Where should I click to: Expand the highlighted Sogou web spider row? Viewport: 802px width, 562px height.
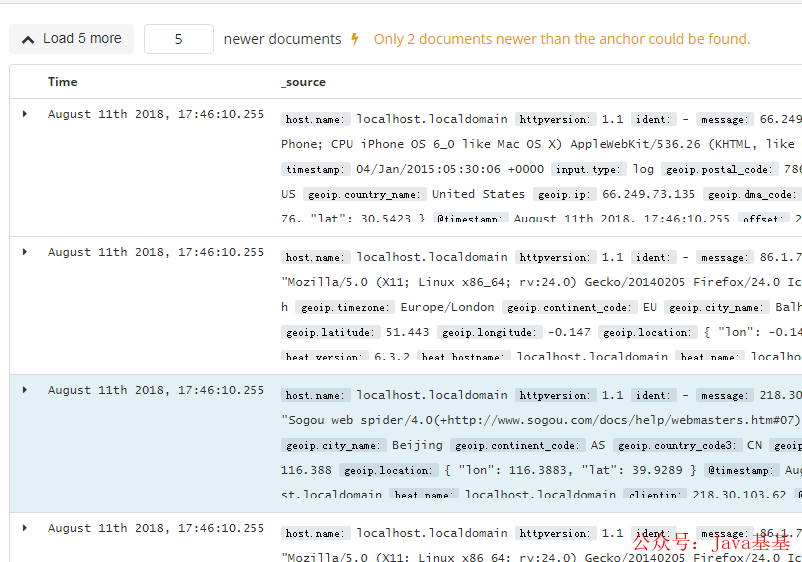[x=25, y=390]
